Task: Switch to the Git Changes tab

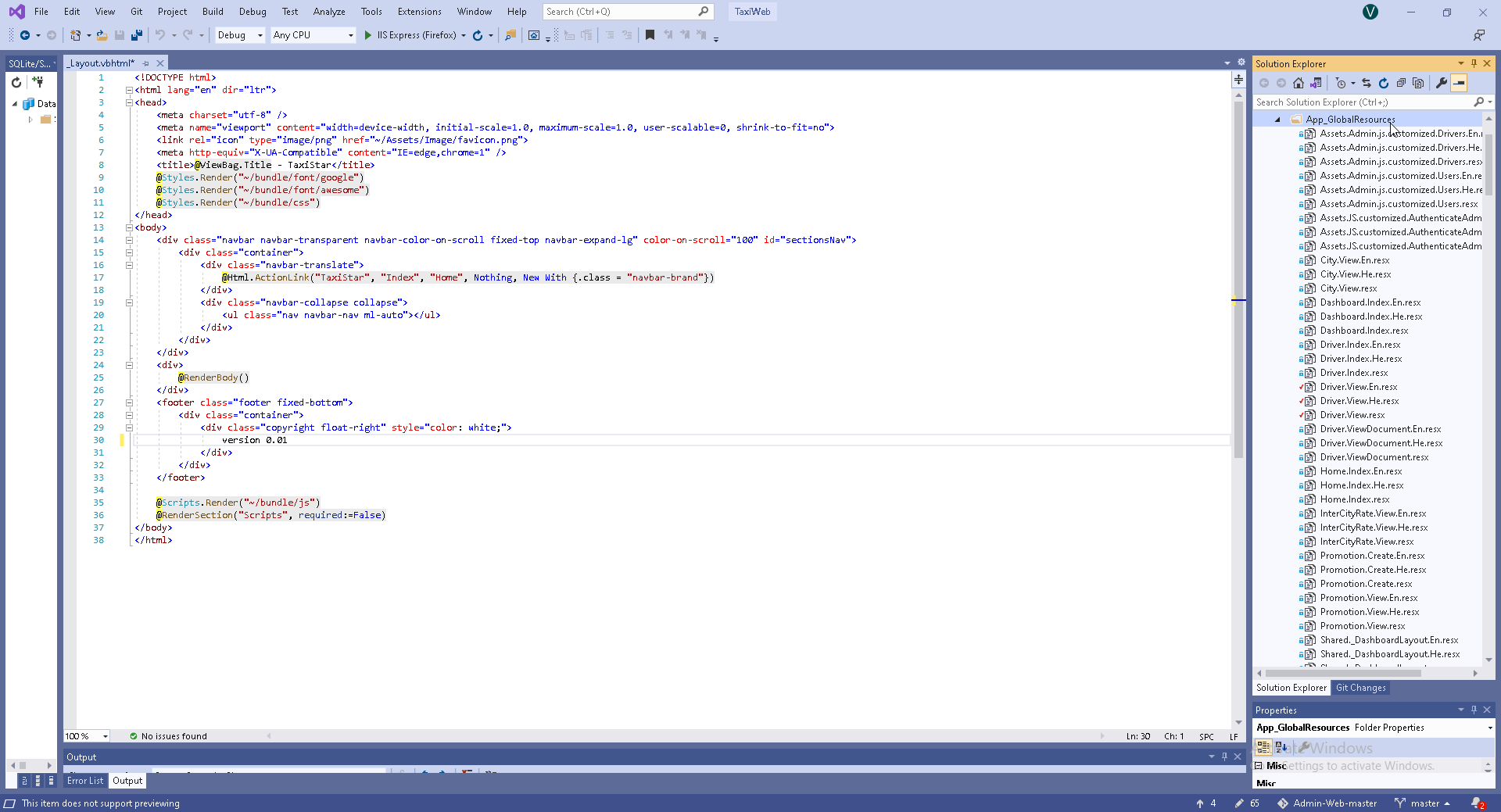Action: tap(1360, 688)
